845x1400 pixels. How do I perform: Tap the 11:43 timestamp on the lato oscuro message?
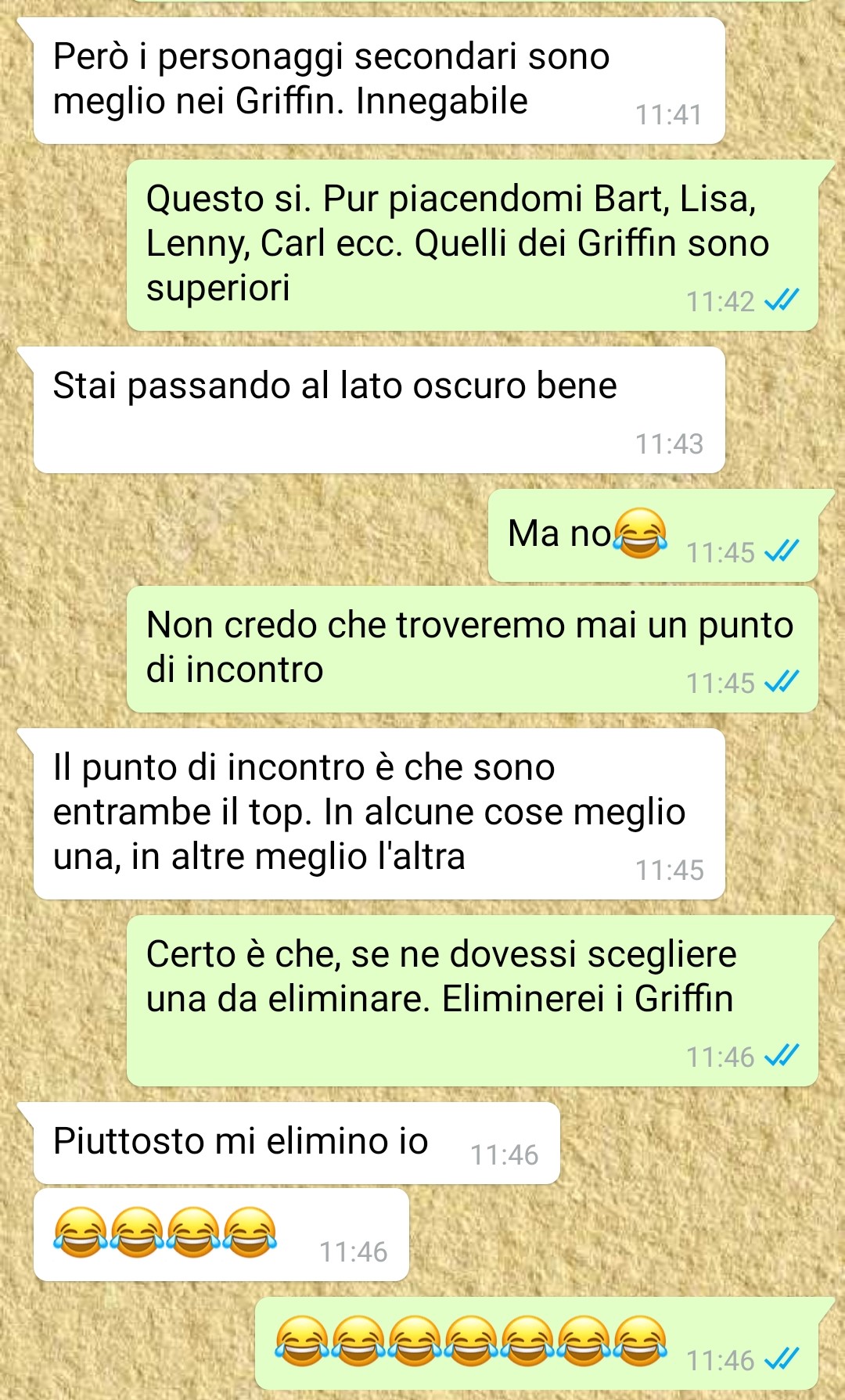coord(669,443)
